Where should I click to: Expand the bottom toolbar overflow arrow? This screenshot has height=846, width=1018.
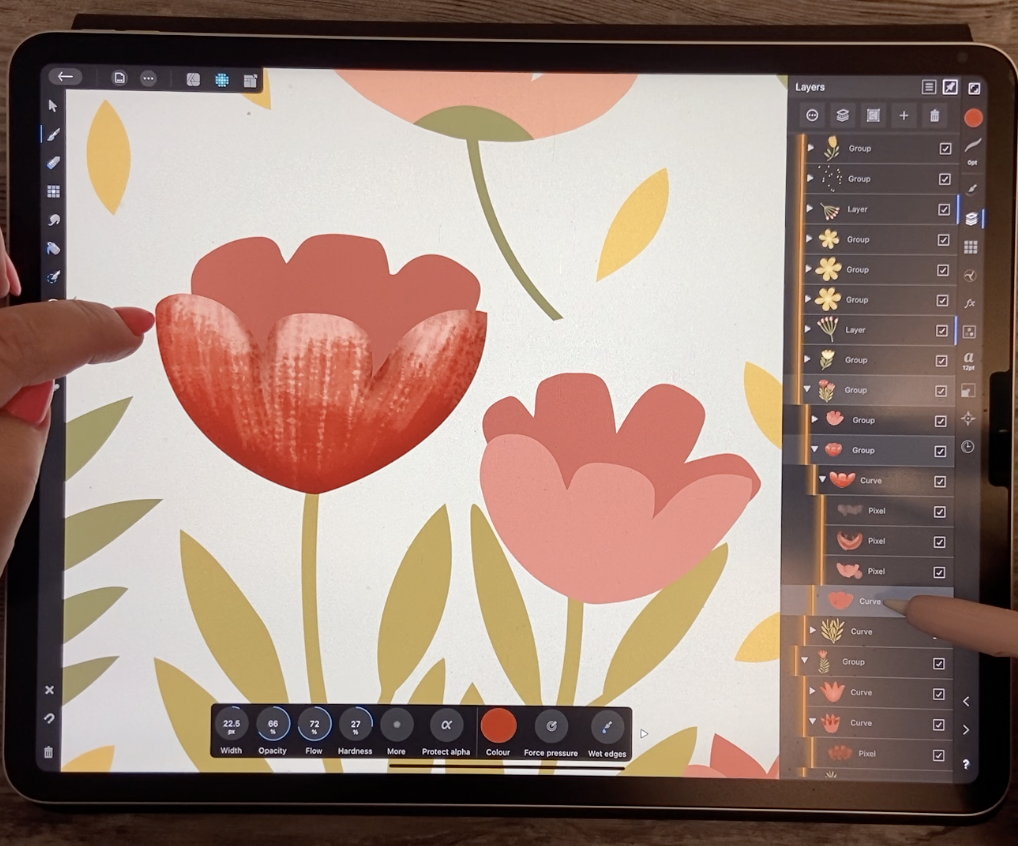pos(644,734)
